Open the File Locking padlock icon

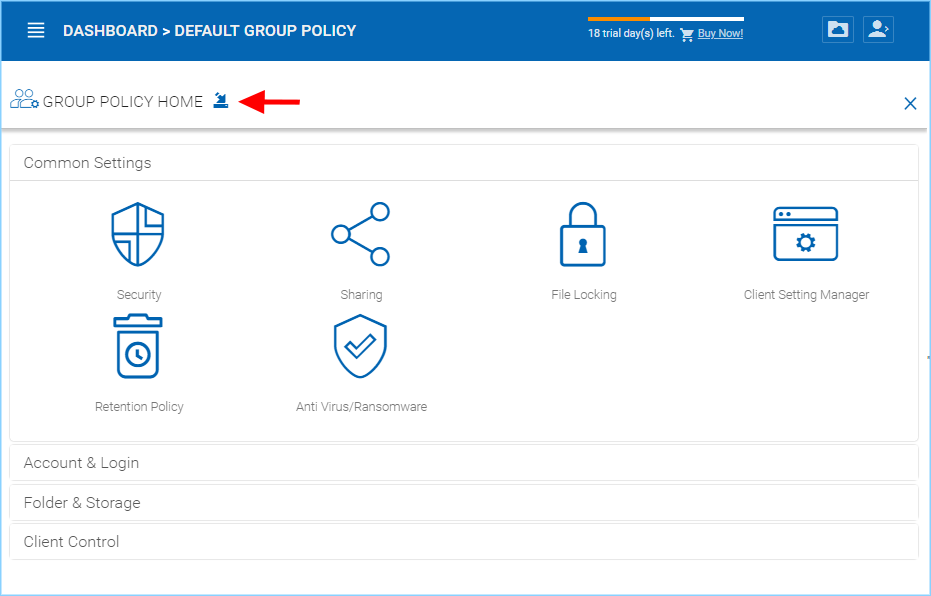tap(582, 234)
